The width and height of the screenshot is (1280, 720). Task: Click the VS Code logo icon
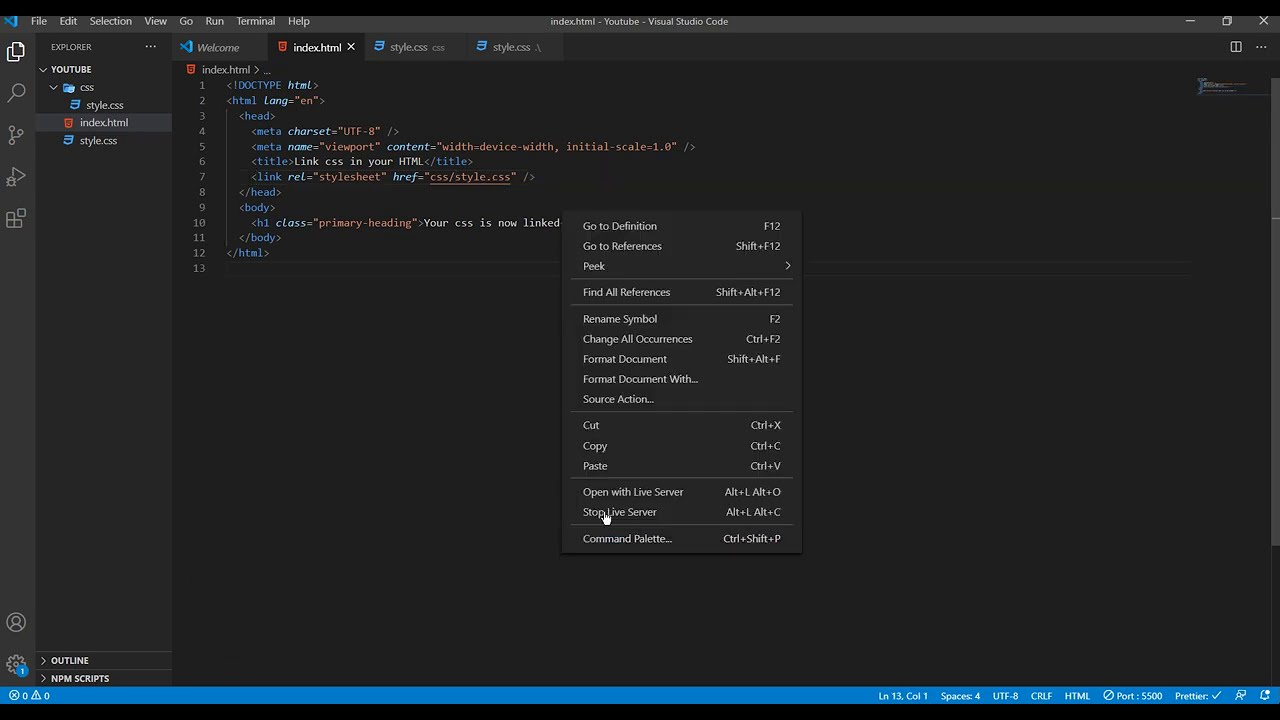click(11, 20)
